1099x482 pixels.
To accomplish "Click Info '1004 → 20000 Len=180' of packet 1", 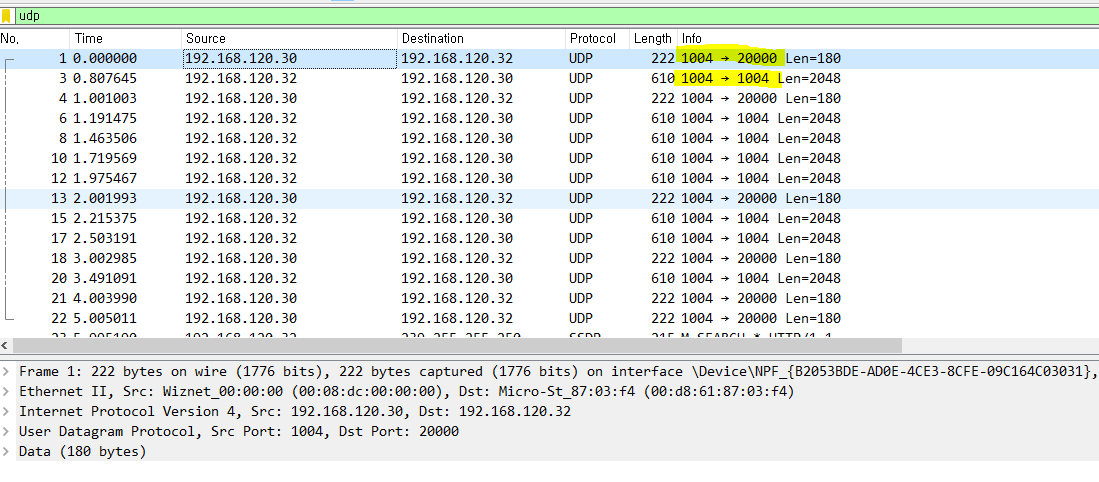I will click(x=761, y=59).
